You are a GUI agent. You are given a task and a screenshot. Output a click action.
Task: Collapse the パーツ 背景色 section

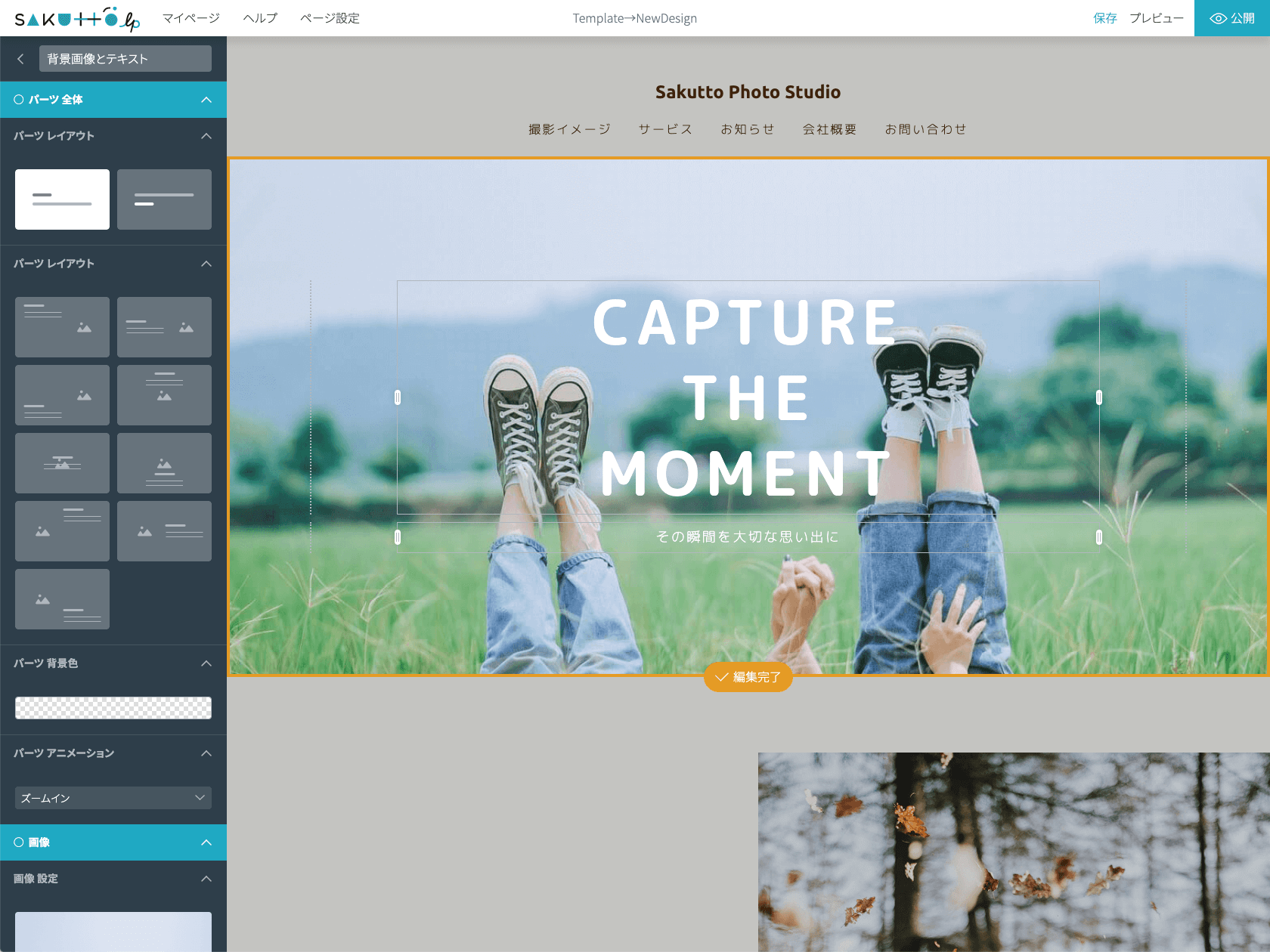[206, 663]
